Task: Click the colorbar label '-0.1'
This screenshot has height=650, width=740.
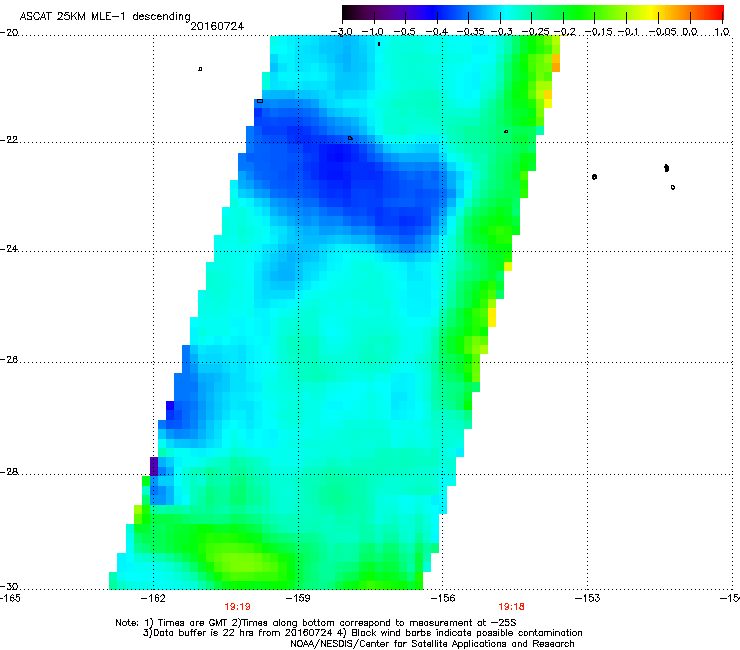Action: pyautogui.click(x=629, y=32)
